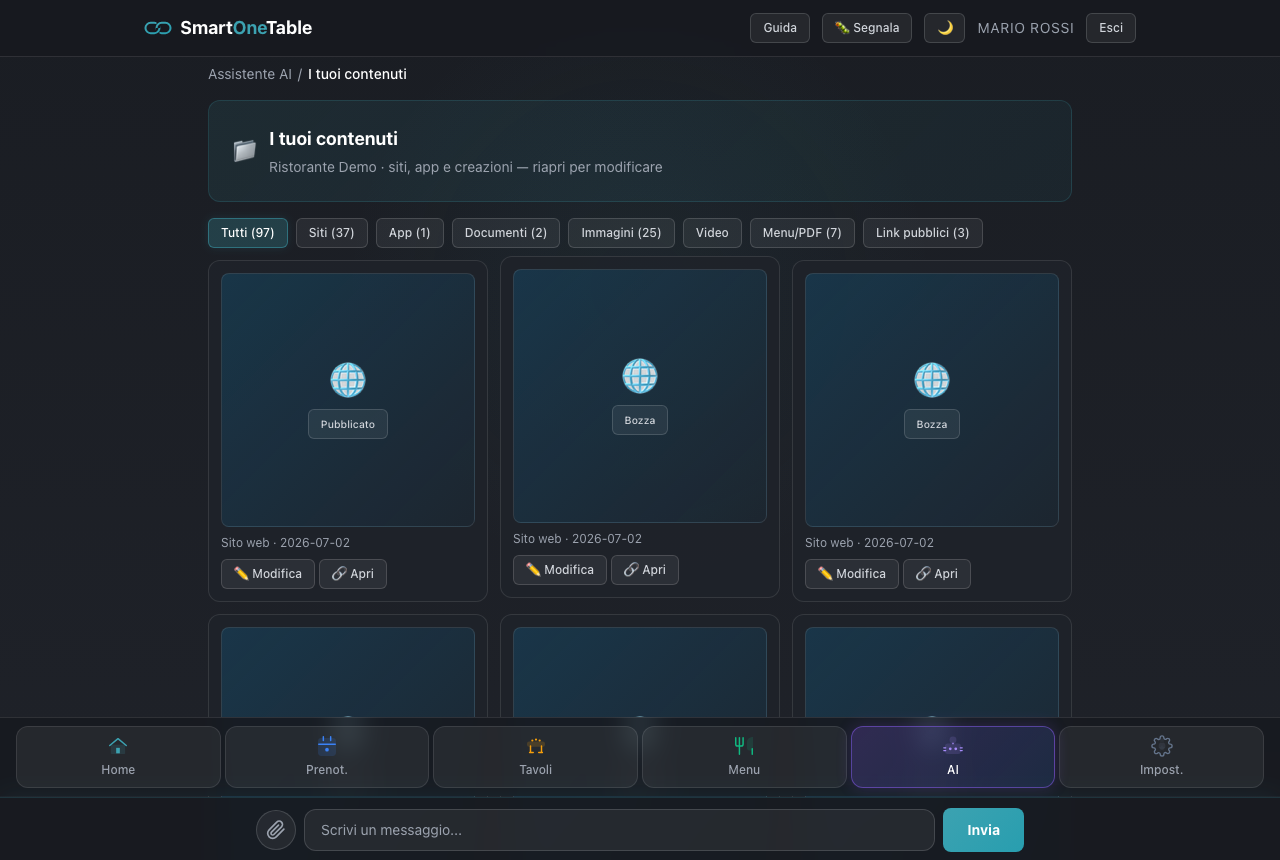The height and width of the screenshot is (860, 1280).
Task: Send the message with Invia
Action: (x=983, y=830)
